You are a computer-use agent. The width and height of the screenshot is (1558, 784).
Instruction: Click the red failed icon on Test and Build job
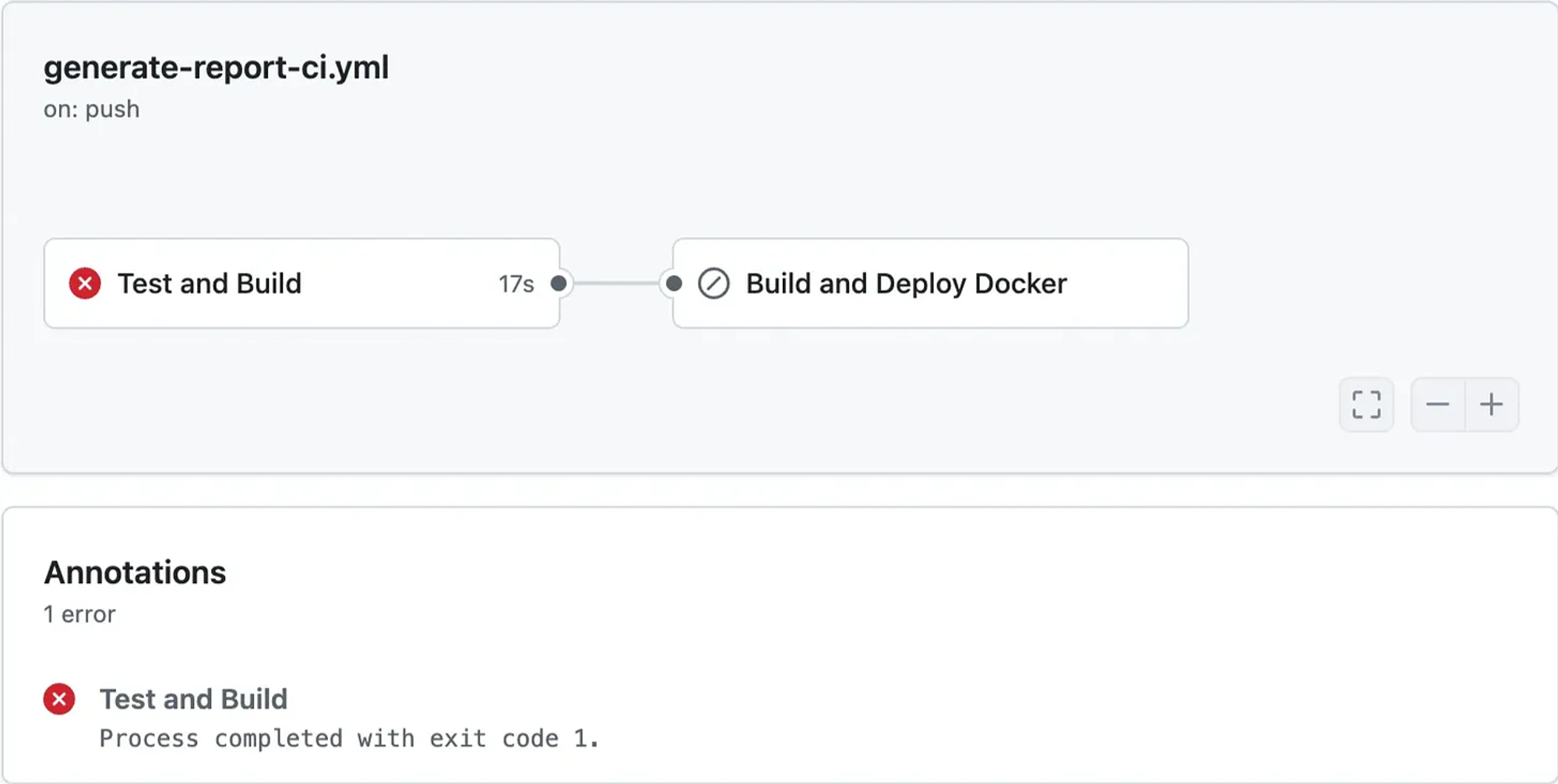(85, 283)
